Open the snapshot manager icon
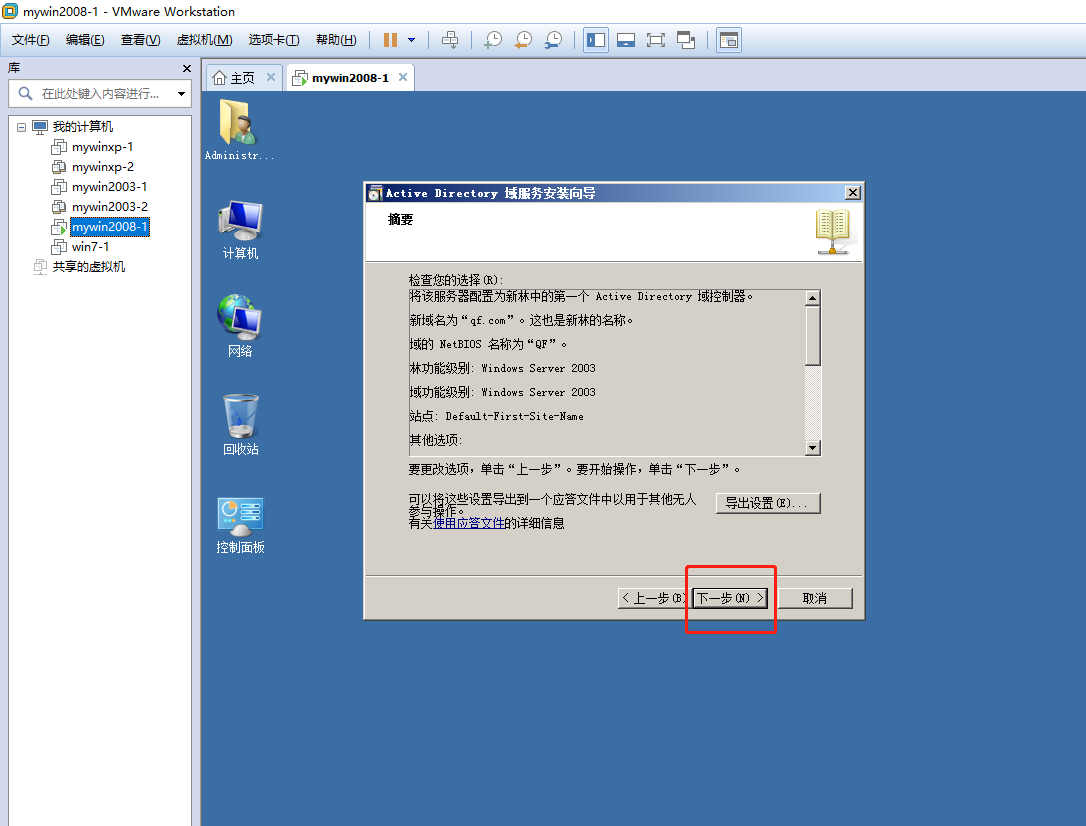Screen dimensions: 1086x826 click(553, 40)
